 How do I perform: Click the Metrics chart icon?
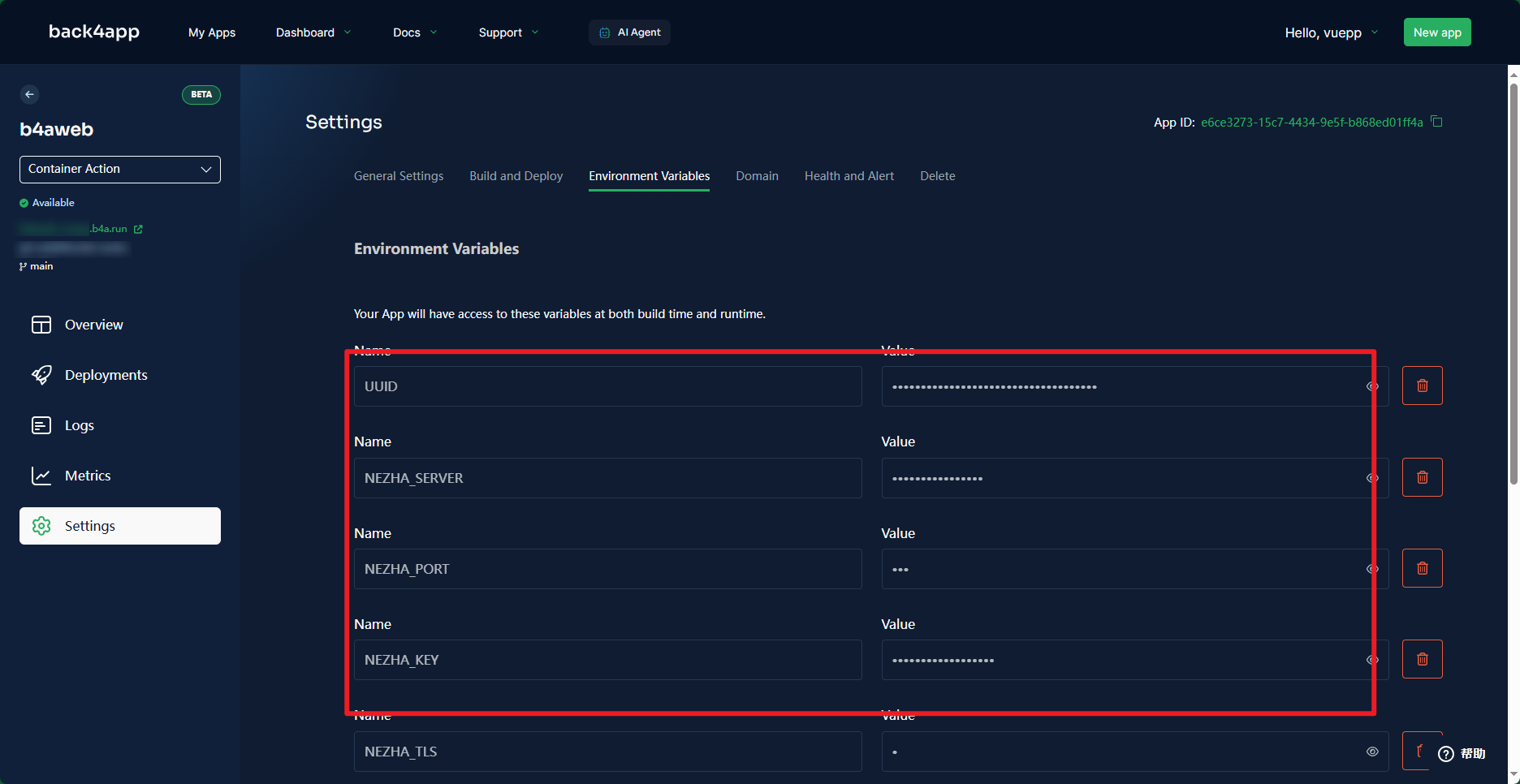pos(41,476)
